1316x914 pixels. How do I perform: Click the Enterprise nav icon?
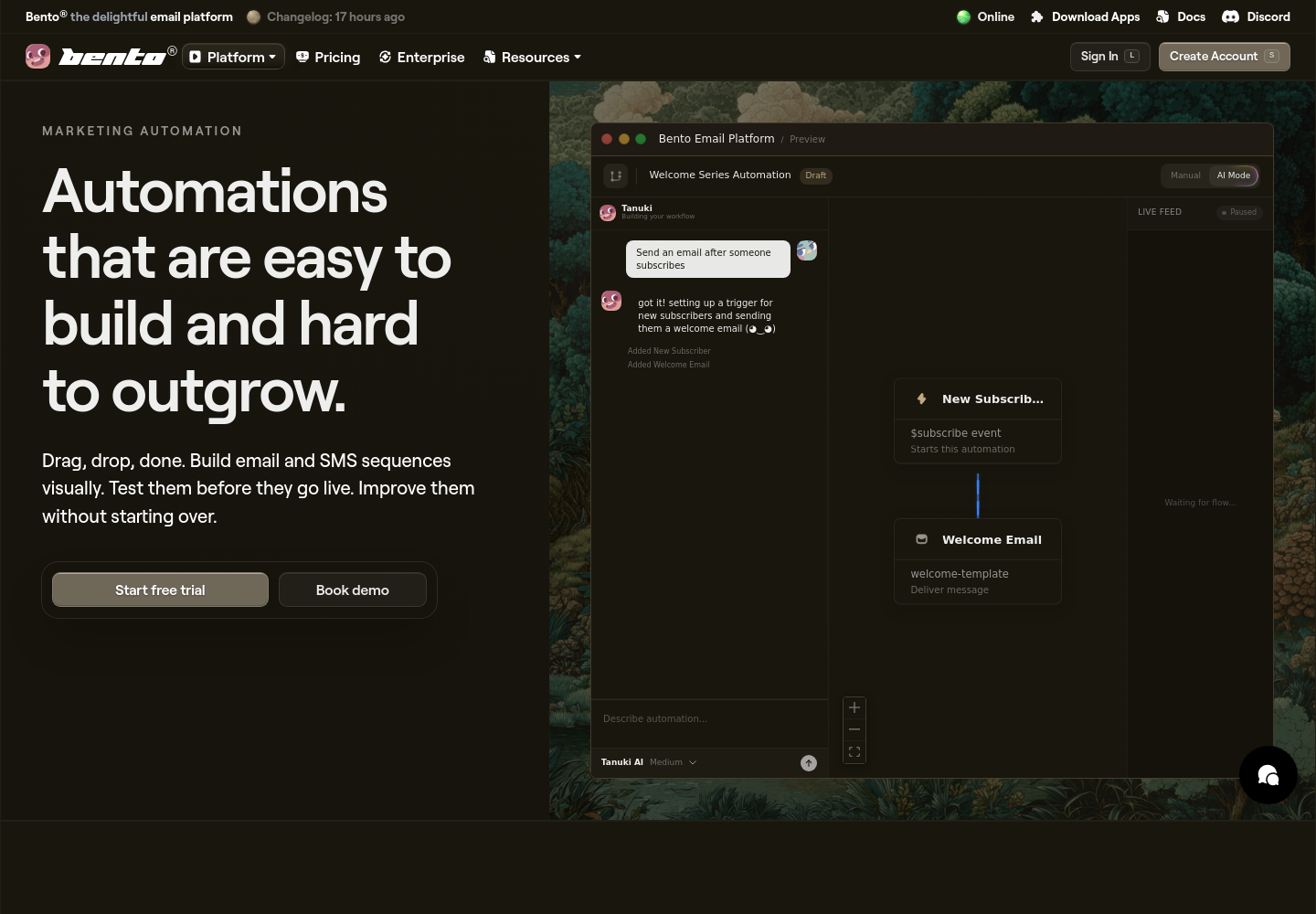coord(385,57)
